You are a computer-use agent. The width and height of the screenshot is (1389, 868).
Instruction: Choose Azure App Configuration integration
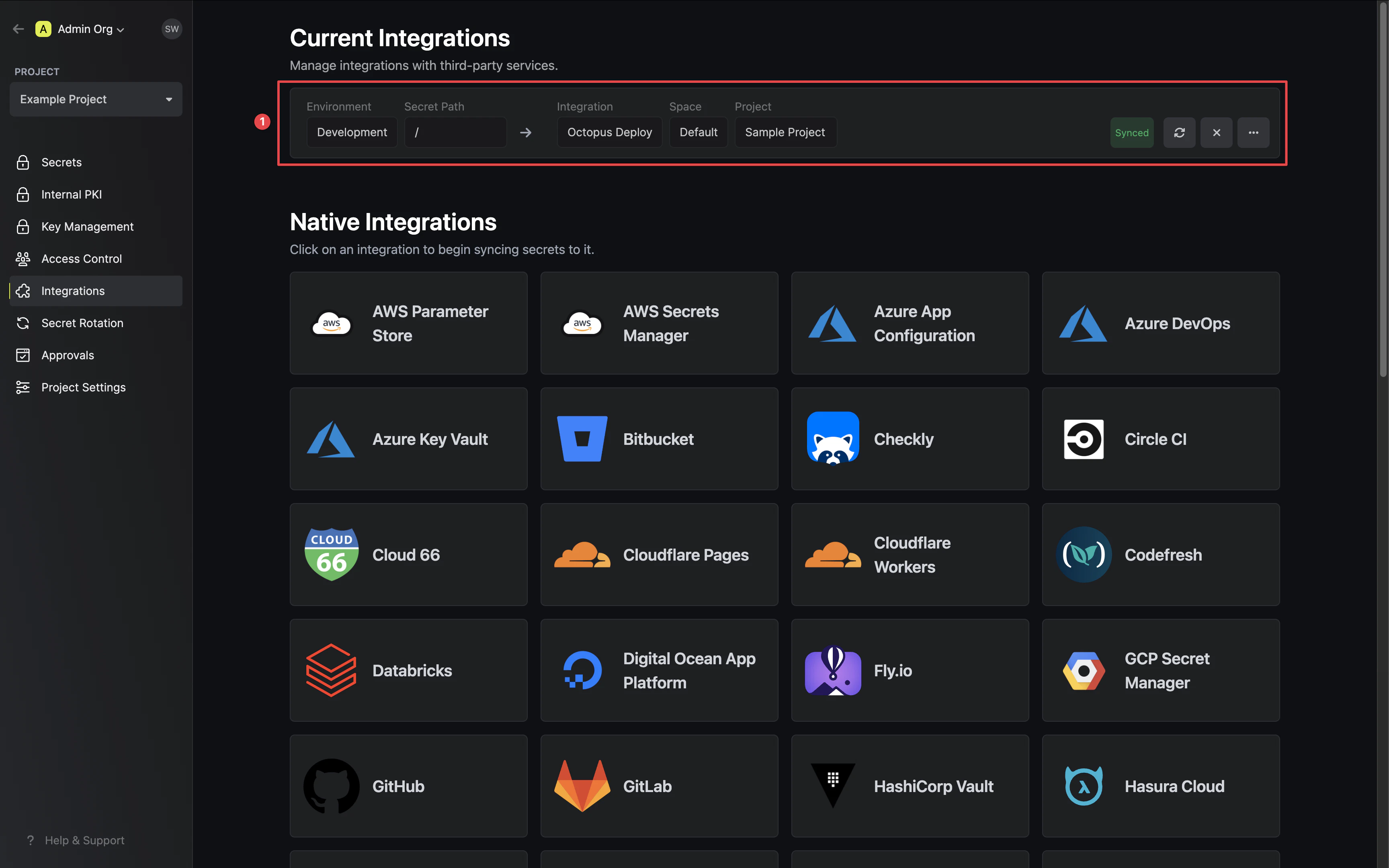(x=910, y=323)
